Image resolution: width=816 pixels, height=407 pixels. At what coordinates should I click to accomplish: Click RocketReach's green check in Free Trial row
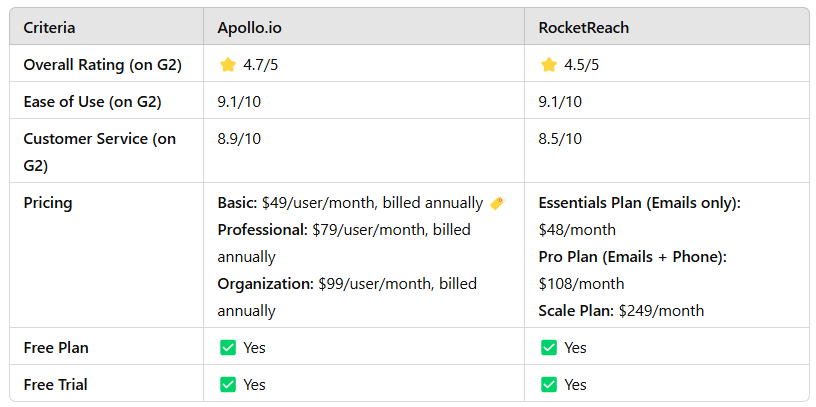coord(548,384)
